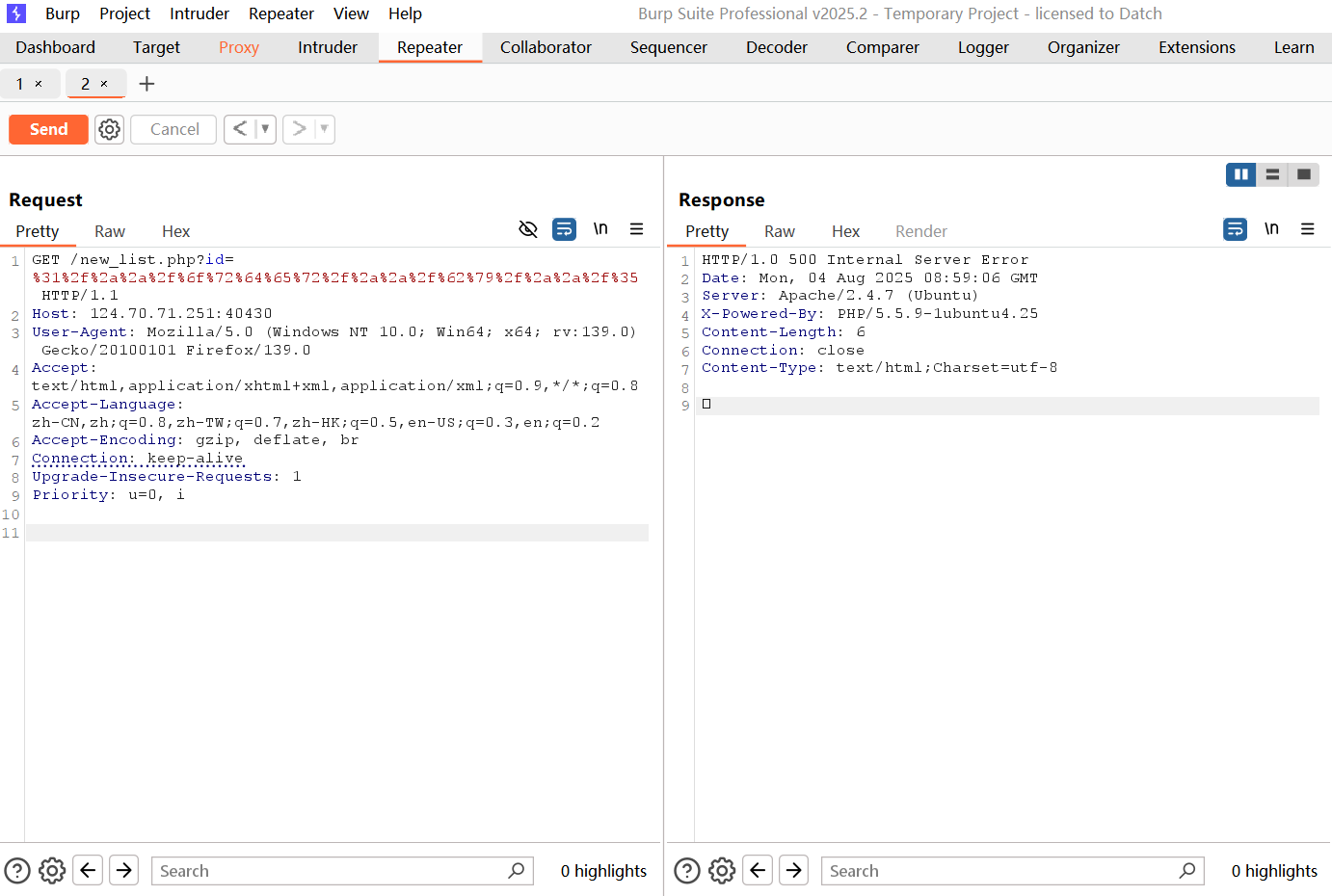This screenshot has width=1332, height=896.
Task: Select Repeater sub-tab 1
Action: coord(19,84)
